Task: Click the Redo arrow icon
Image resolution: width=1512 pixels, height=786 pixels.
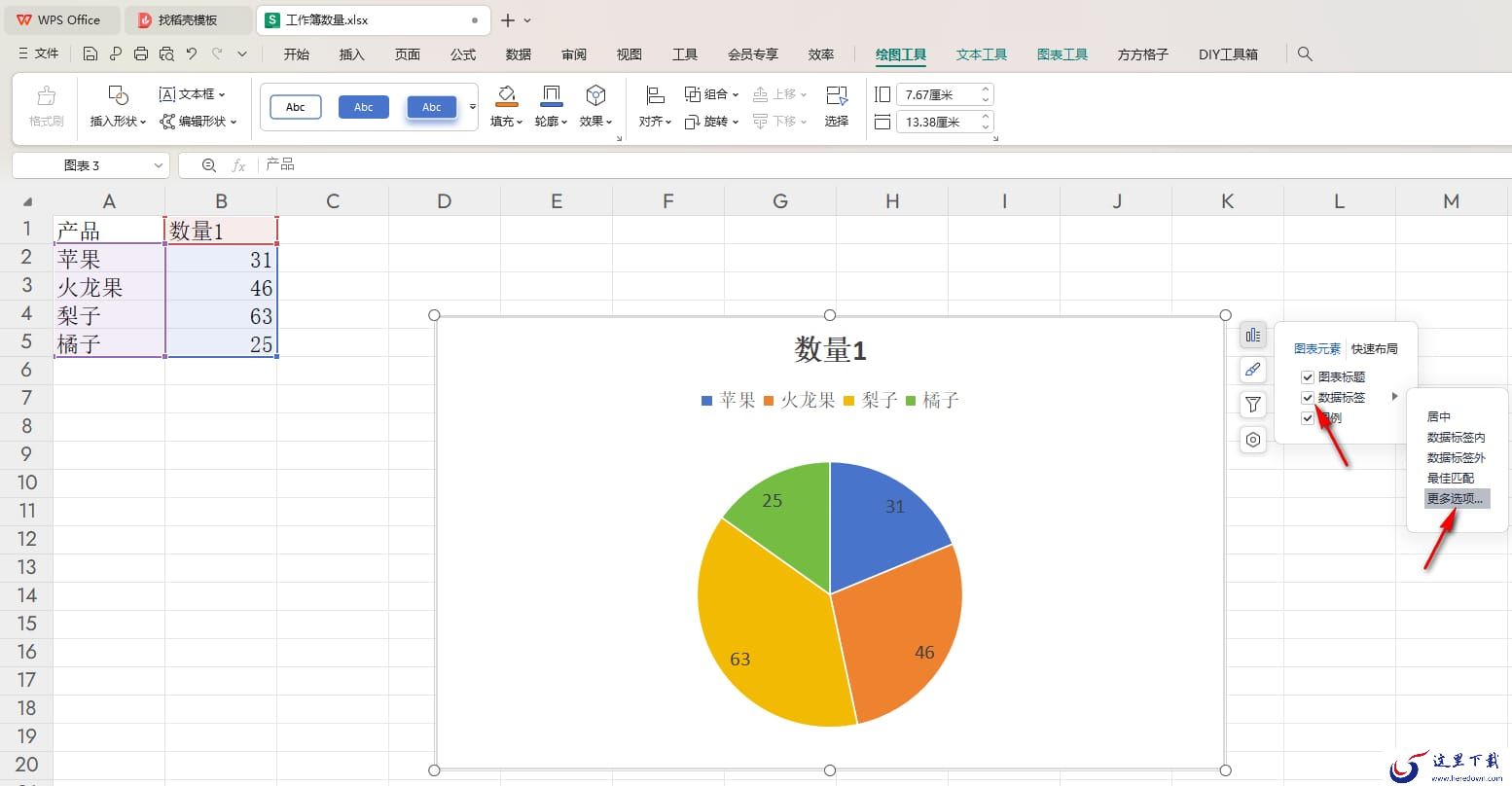Action: click(217, 54)
